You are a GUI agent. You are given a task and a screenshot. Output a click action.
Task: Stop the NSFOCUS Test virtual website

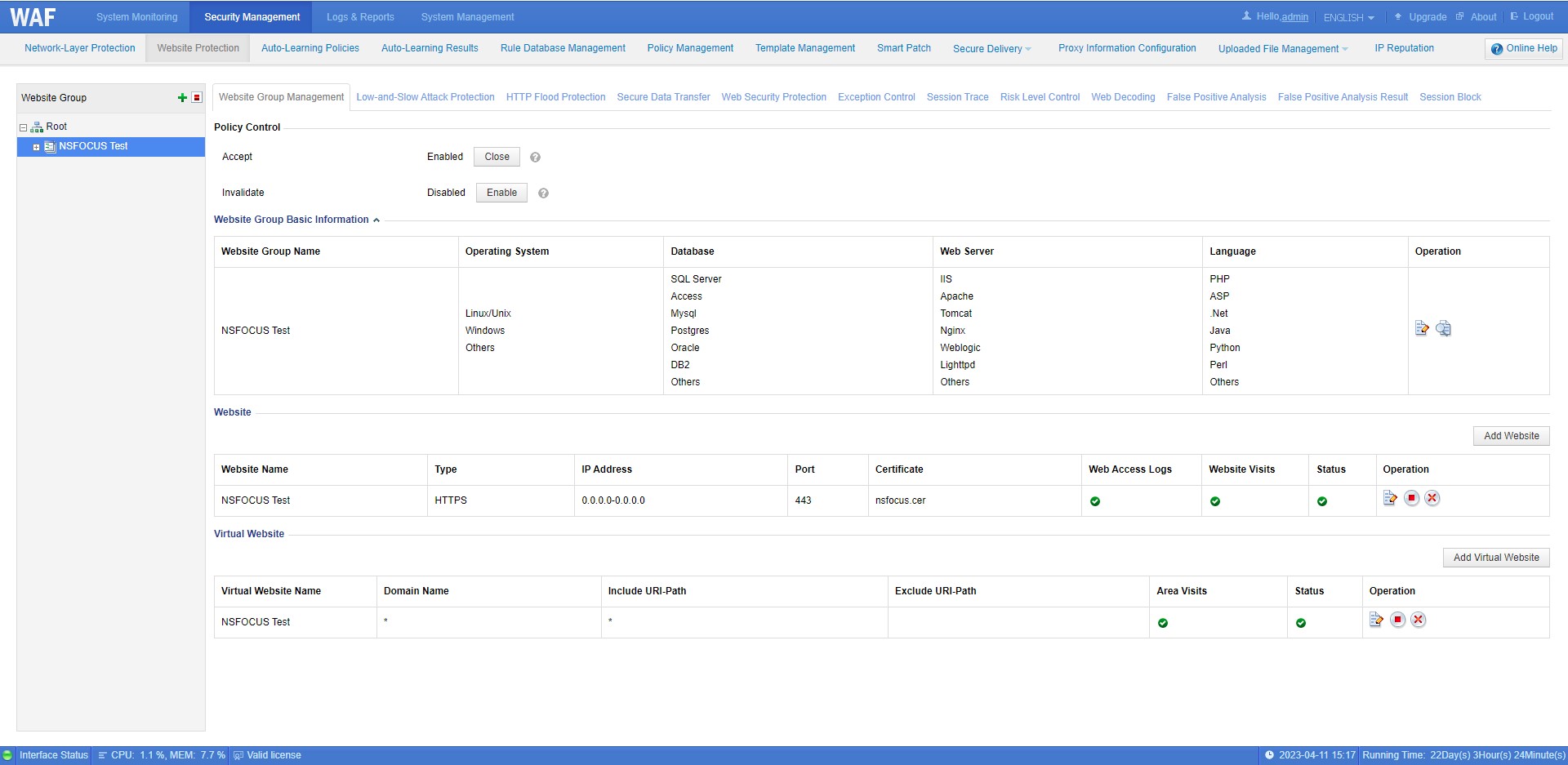pyautogui.click(x=1397, y=620)
